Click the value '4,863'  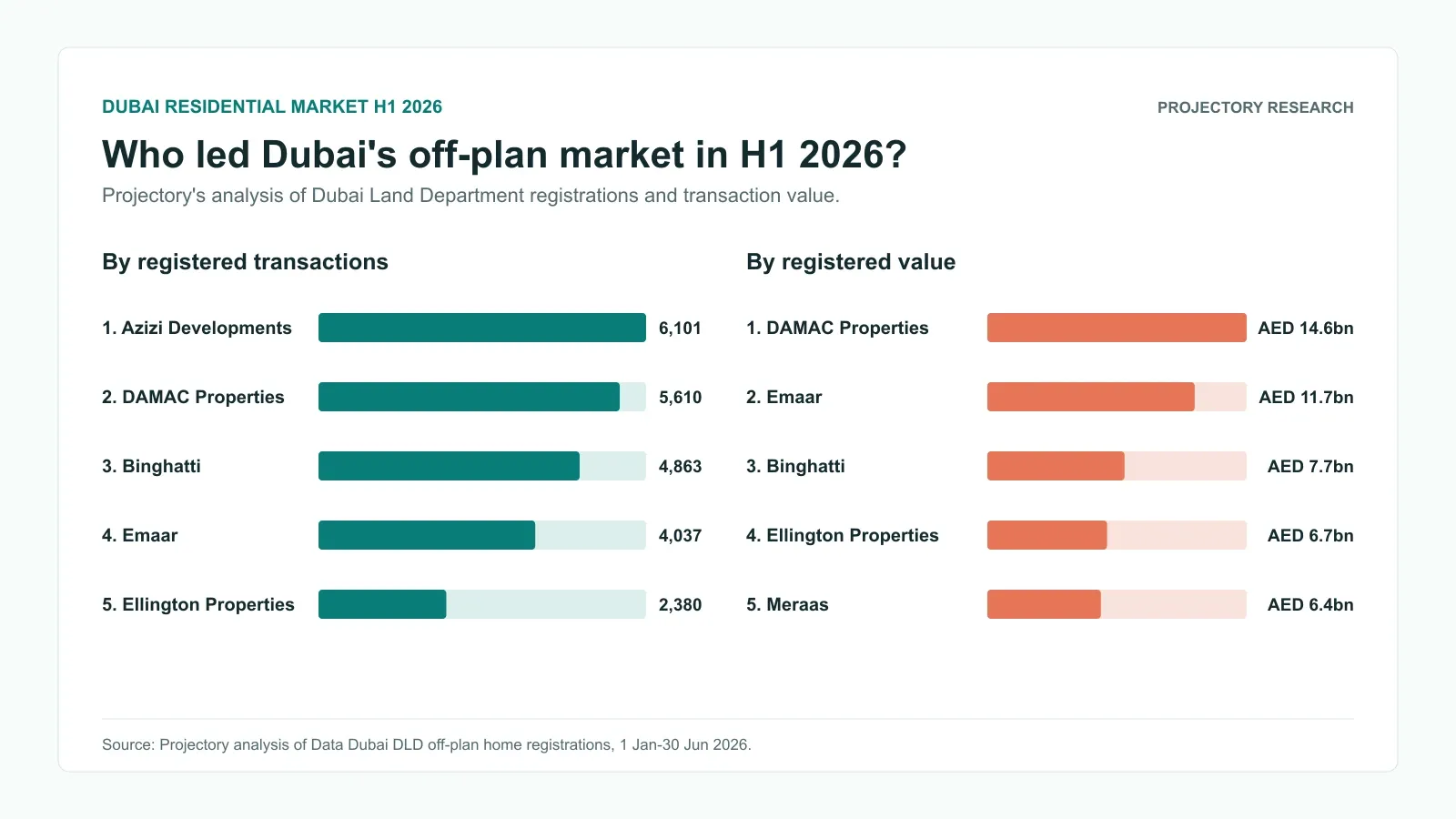tap(680, 466)
